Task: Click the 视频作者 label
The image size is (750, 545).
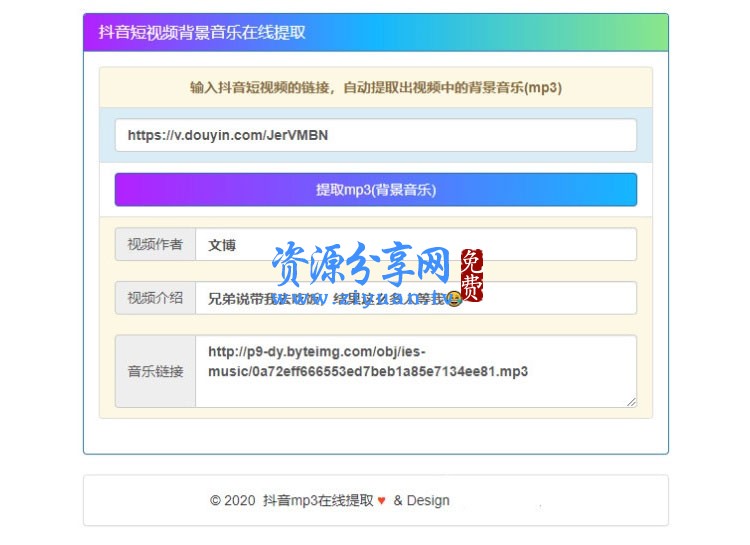Action: tap(155, 245)
